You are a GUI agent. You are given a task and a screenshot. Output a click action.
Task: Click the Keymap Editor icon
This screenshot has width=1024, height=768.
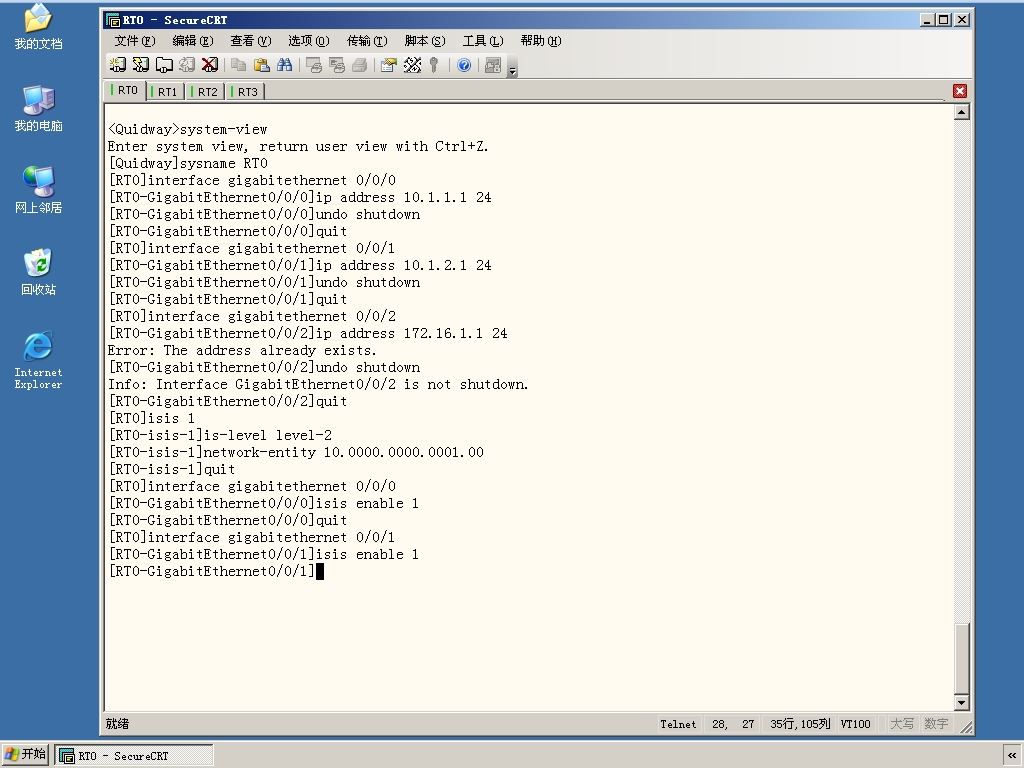[412, 65]
